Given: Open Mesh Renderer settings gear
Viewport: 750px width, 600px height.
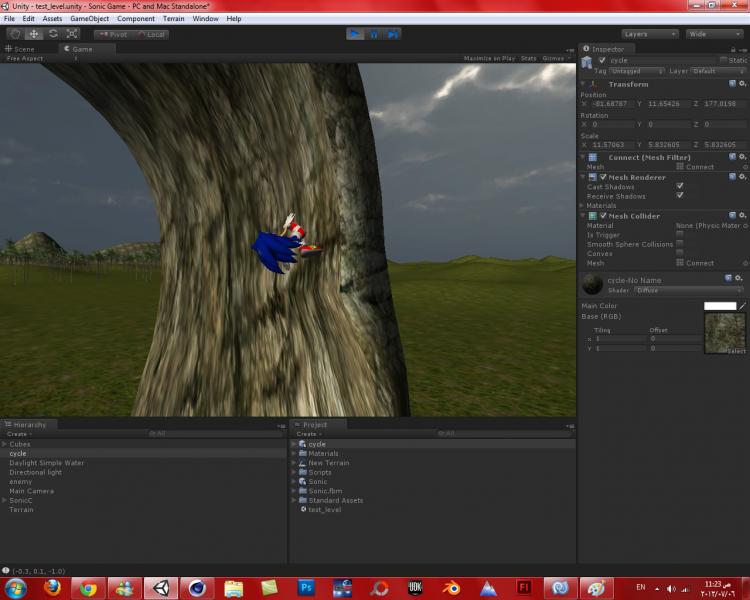Looking at the screenshot, I should pyautogui.click(x=742, y=177).
